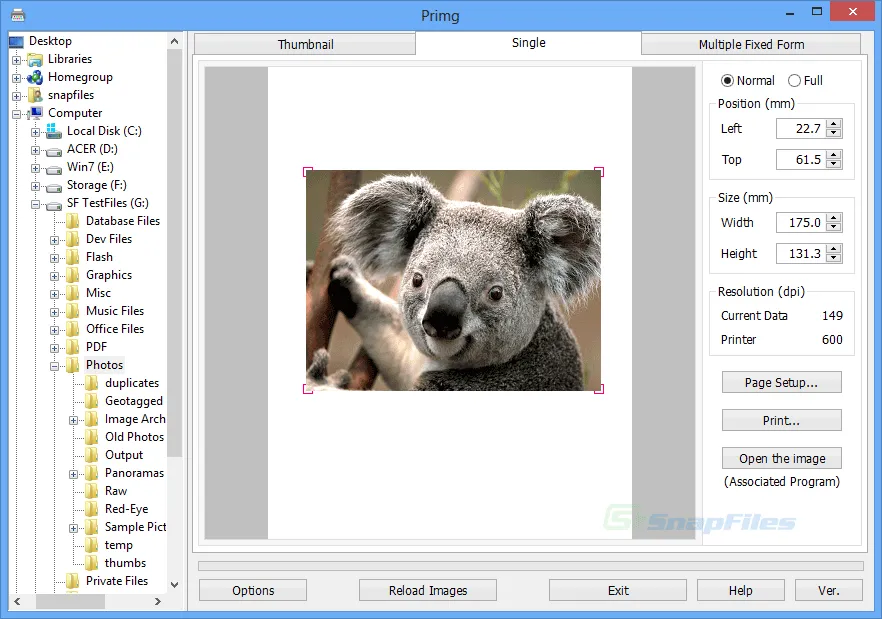
Task: Increase the Left position value
Action: coord(834,124)
